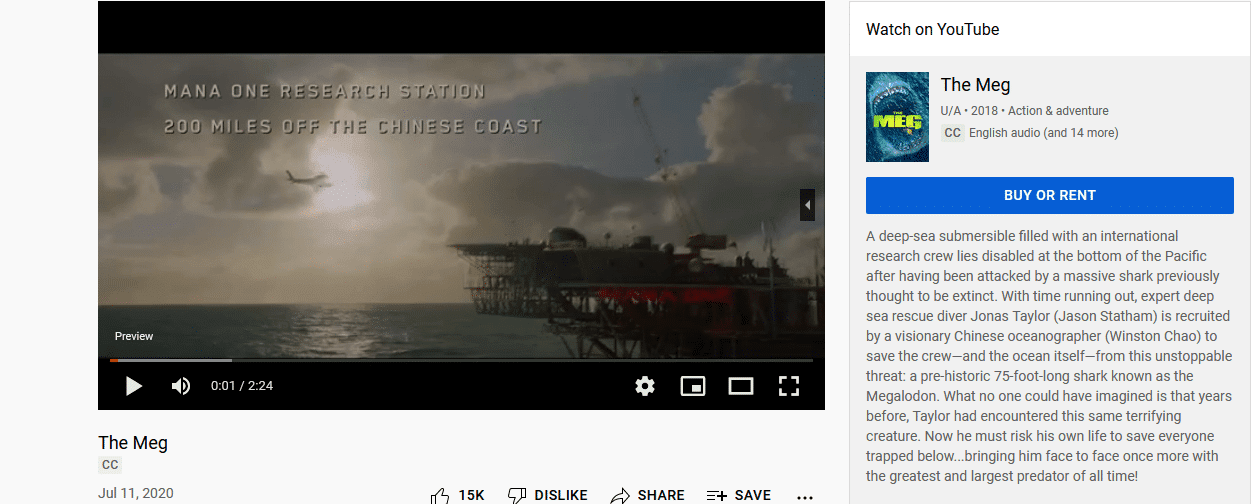Enter full screen mode
Screen dimensions: 1251x504
pyautogui.click(x=789, y=386)
